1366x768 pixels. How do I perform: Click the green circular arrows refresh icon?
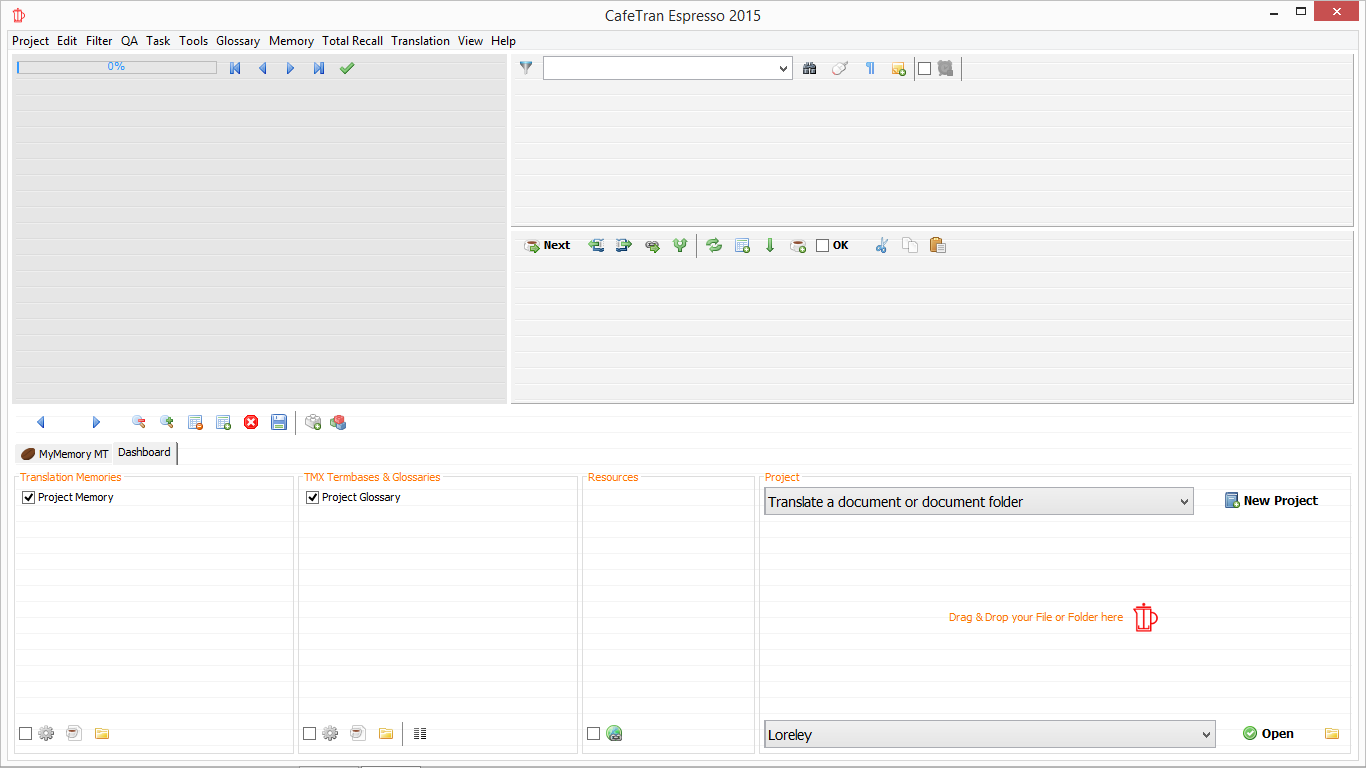714,245
